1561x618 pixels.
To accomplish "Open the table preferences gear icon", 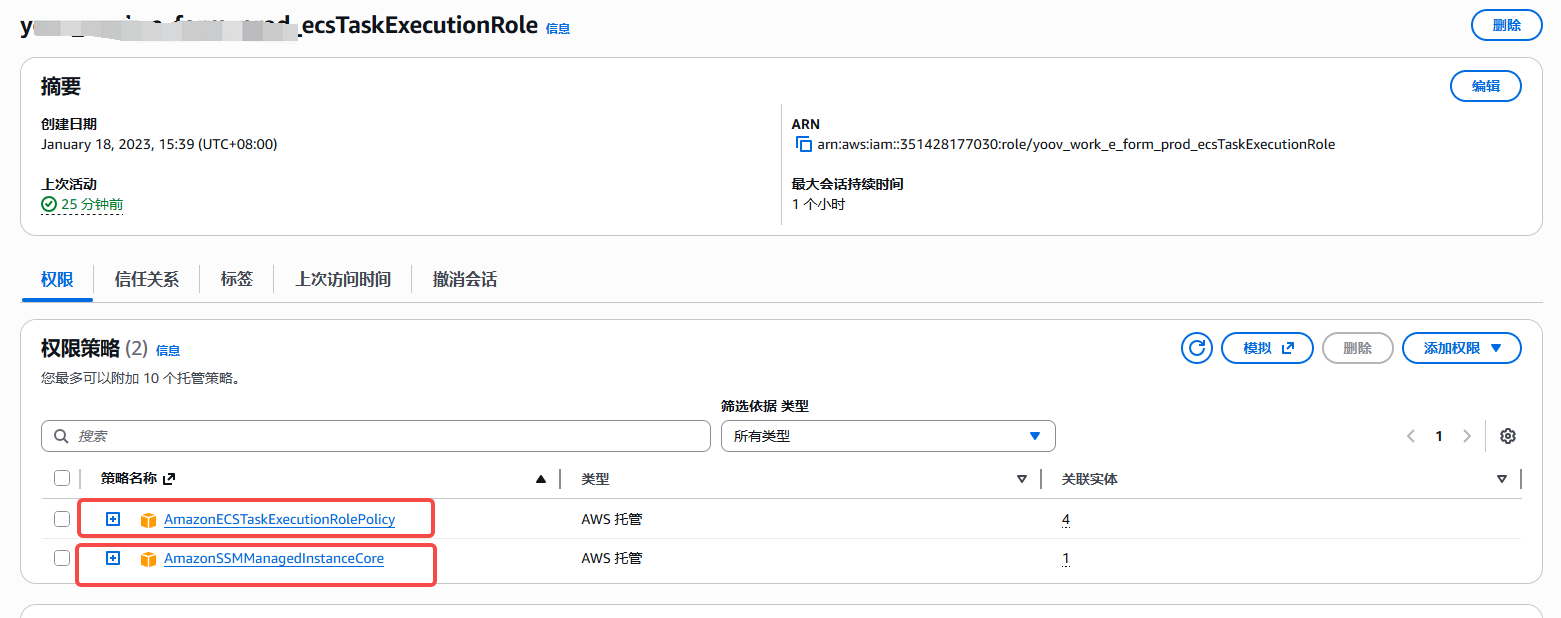I will (1508, 436).
